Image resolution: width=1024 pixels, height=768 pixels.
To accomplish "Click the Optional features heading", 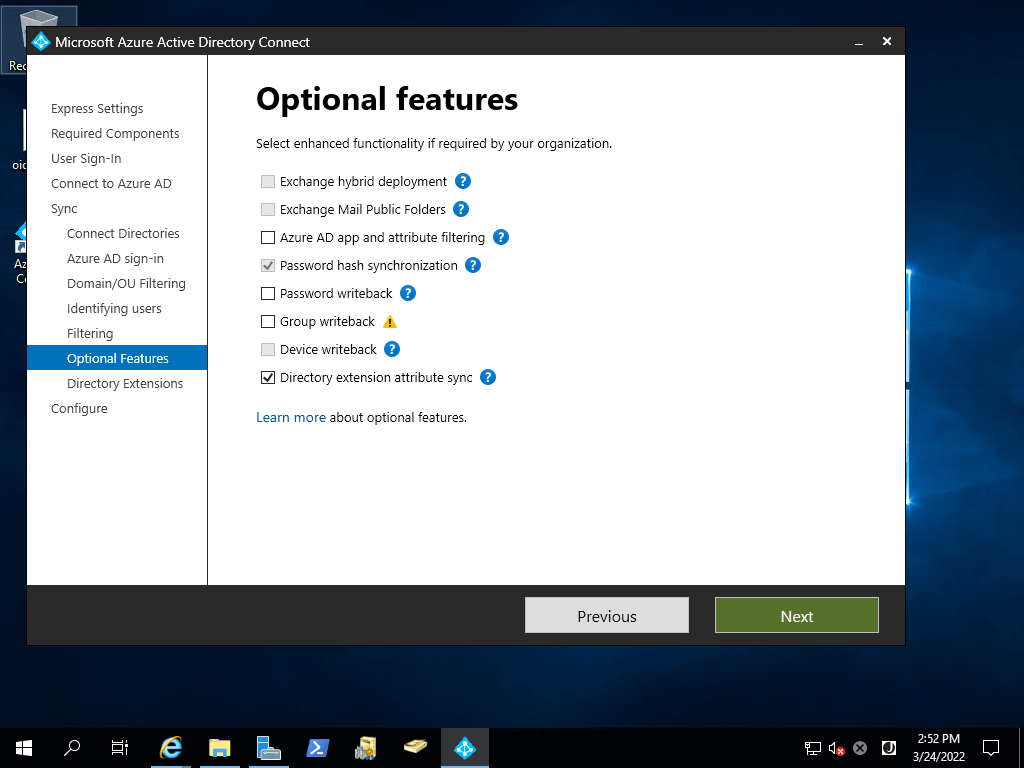I will (x=387, y=99).
